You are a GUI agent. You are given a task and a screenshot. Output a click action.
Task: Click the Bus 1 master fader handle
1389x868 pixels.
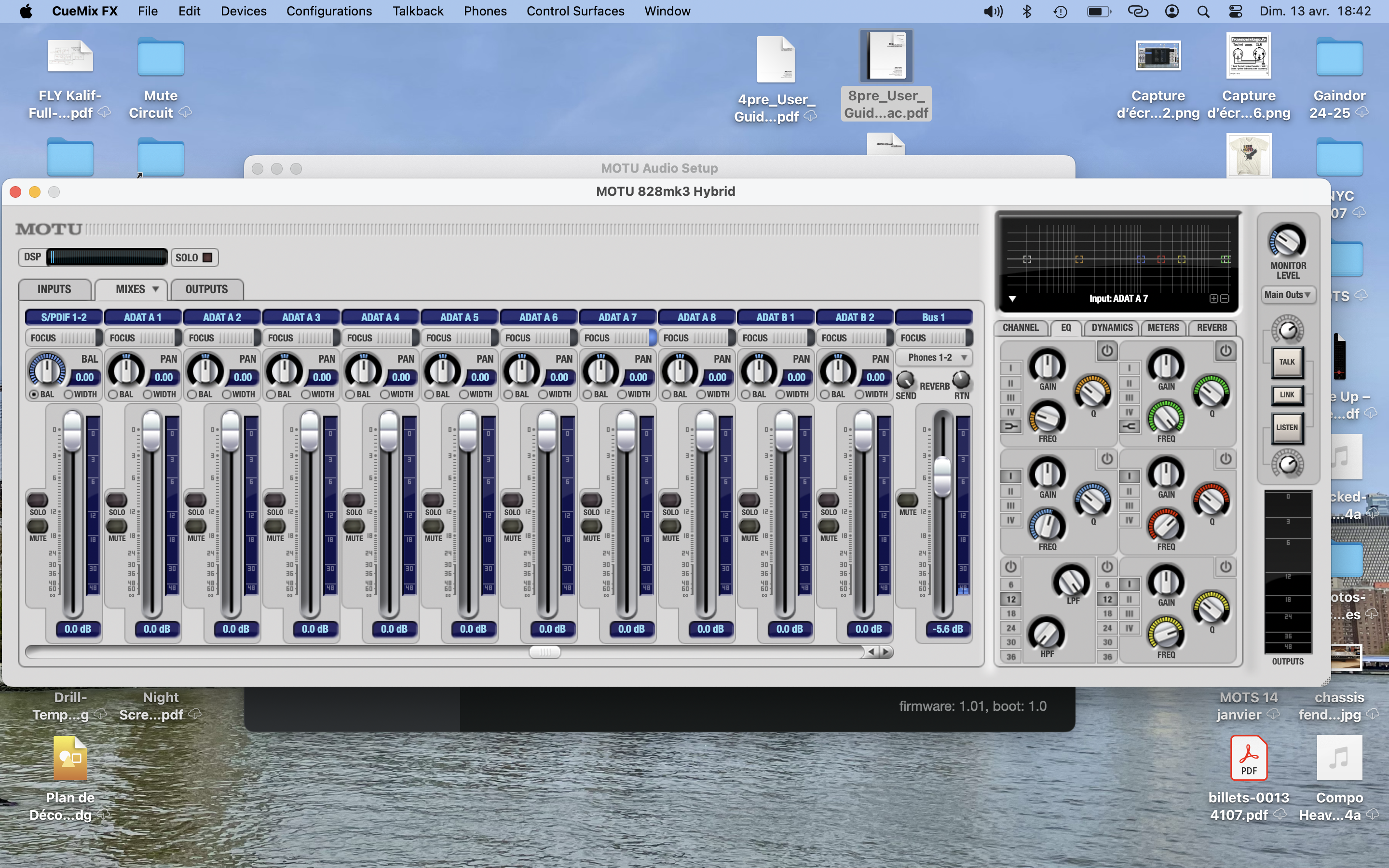[942, 476]
